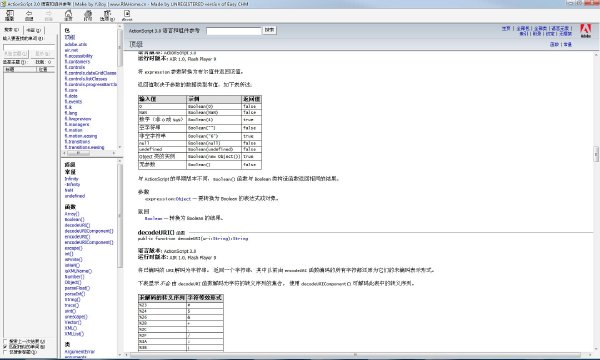Click the Forward arrow toolbar icon
600x360 pixels.
click(x=49, y=15)
